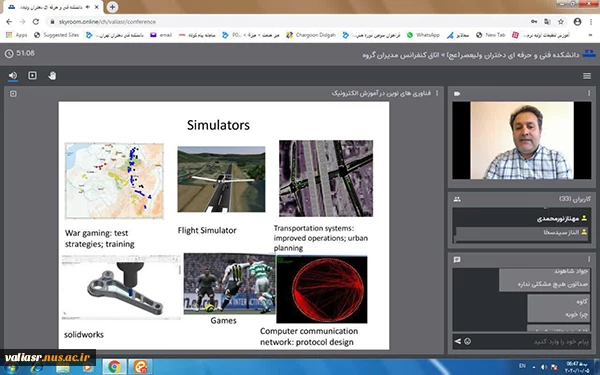Mute the speaker audio icon
The image size is (600, 375).
pyautogui.click(x=13, y=75)
